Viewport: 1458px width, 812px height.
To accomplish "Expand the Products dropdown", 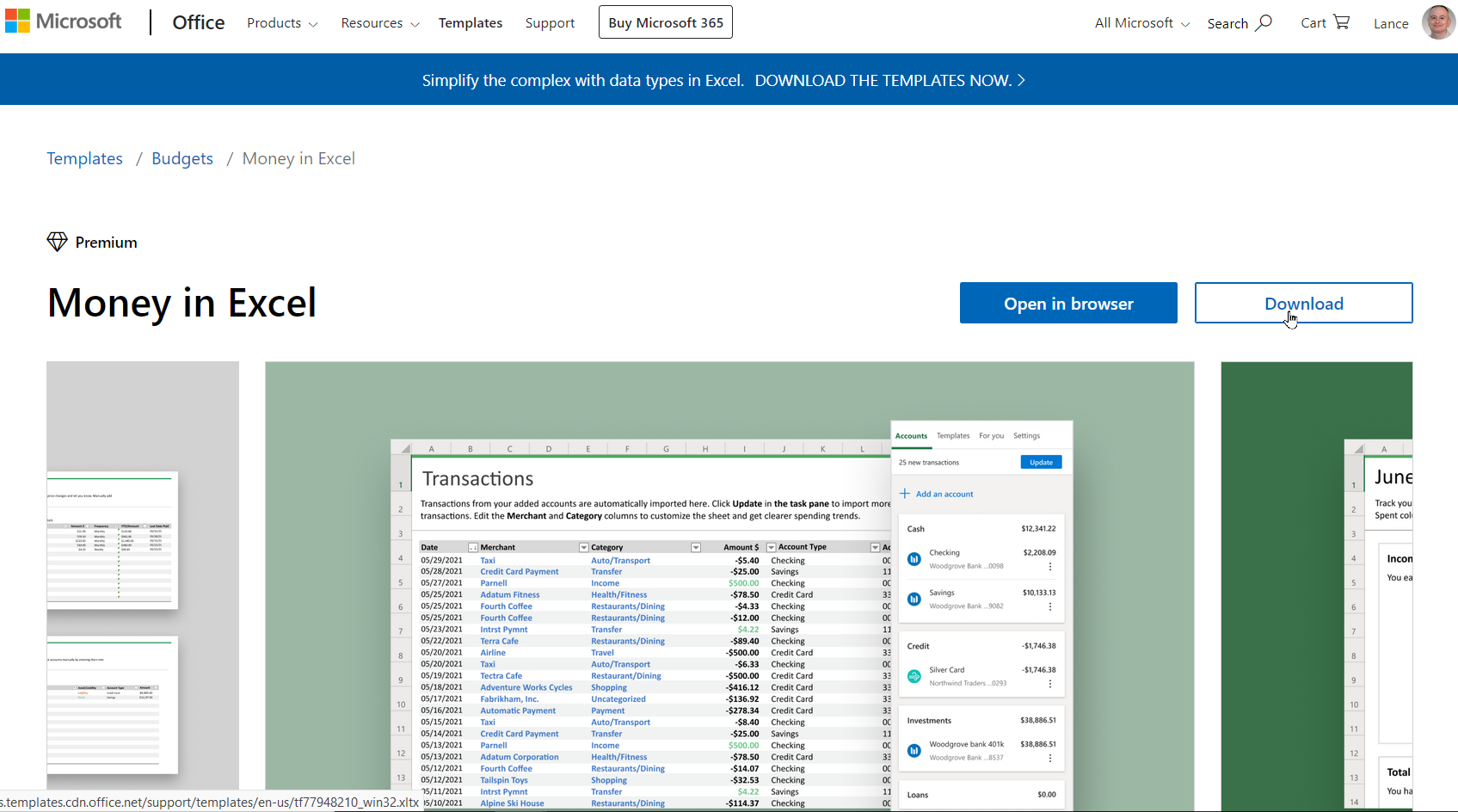I will (282, 23).
